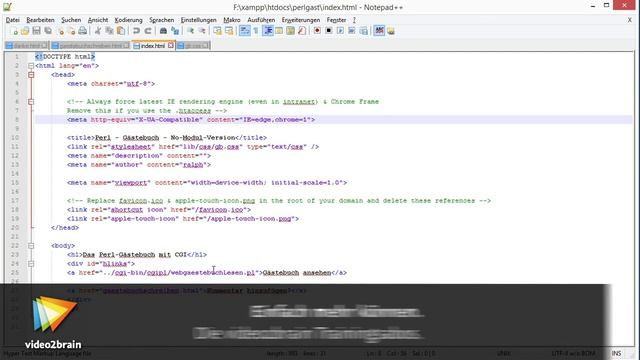Open the question mark help menu

(x=354, y=20)
